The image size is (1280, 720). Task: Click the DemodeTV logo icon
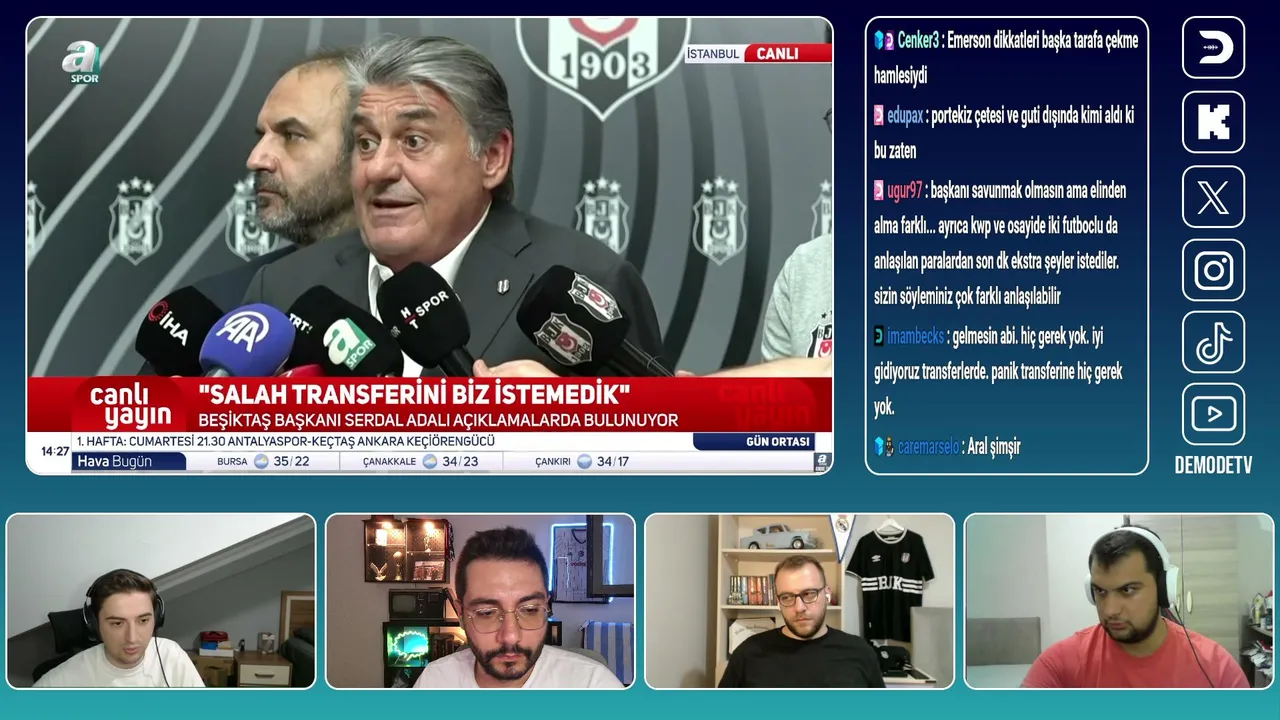tap(1213, 47)
